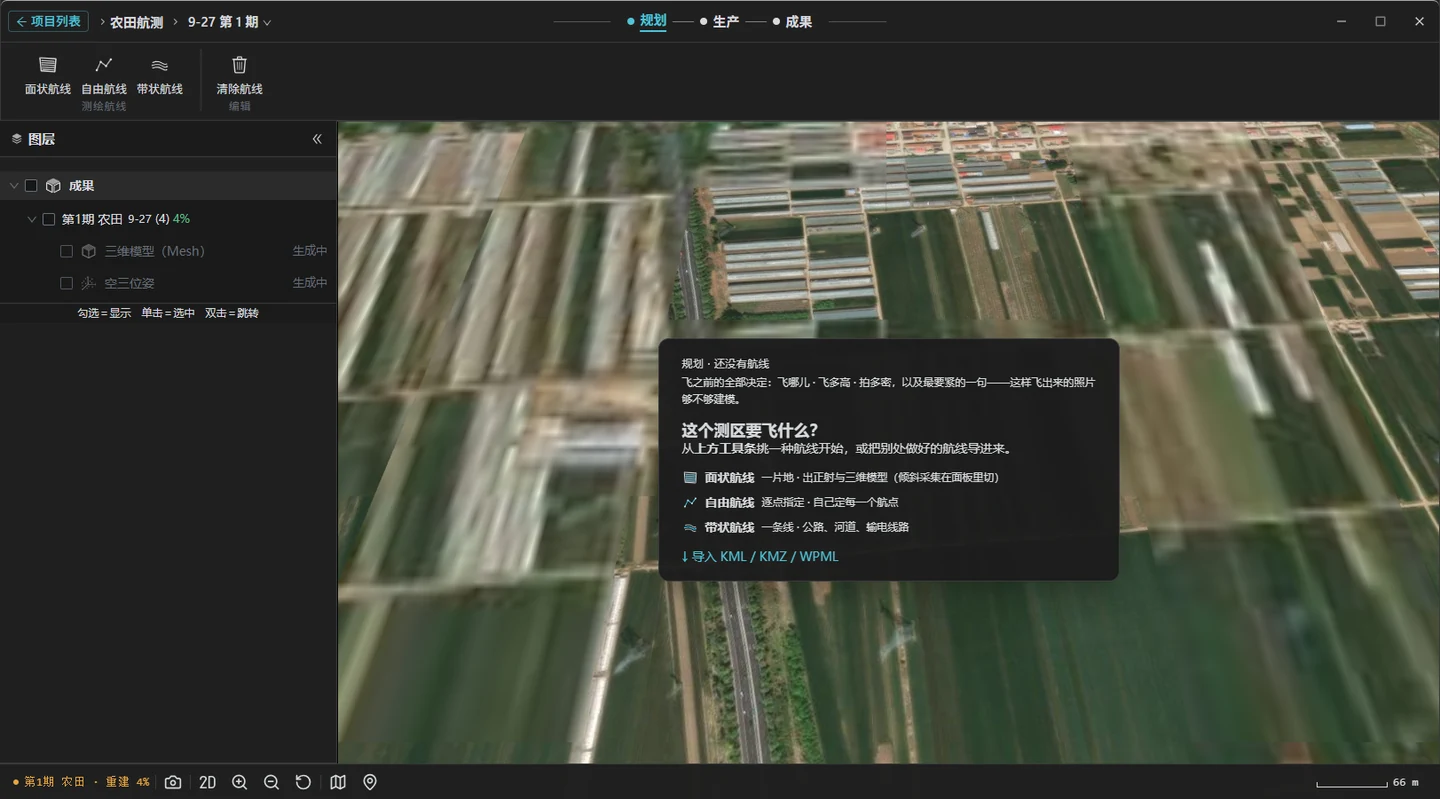The image size is (1440, 799).
Task: Click the 清除航线 trash icon
Action: coord(239,65)
